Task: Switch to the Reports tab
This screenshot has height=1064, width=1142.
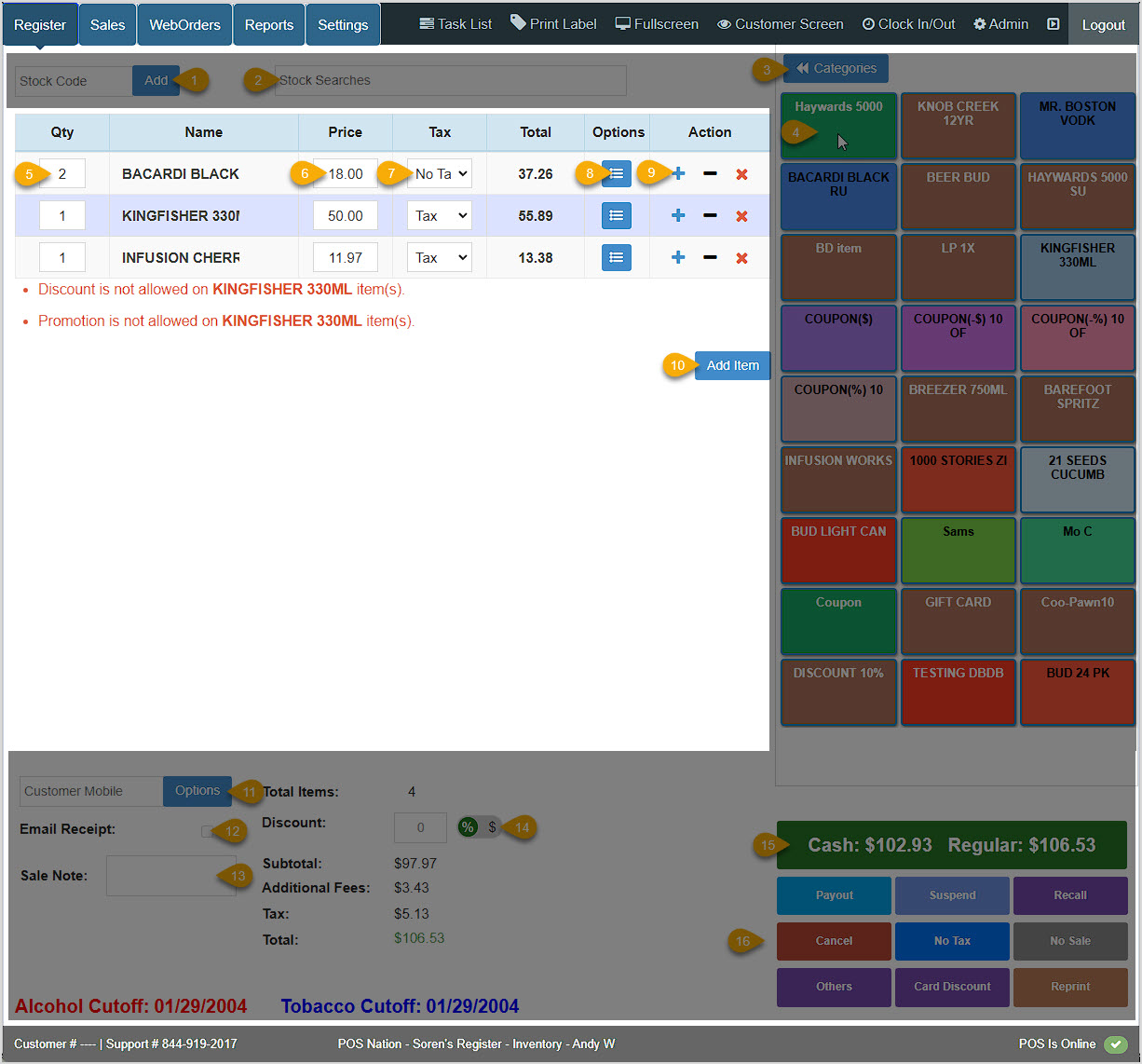Action: pyautogui.click(x=268, y=23)
